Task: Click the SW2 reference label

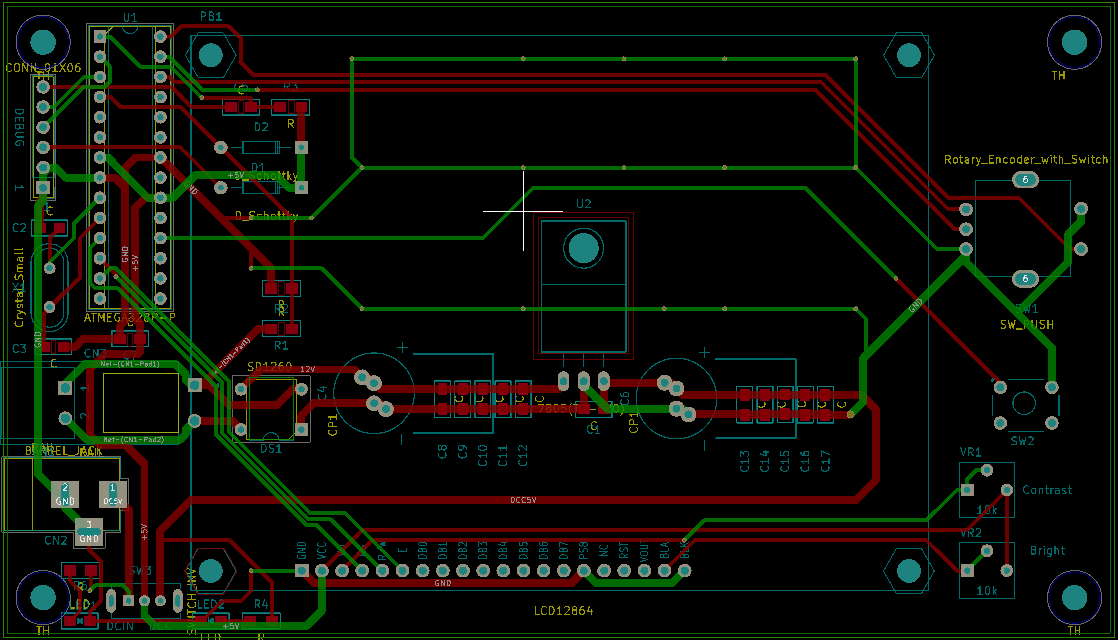Action: (x=1022, y=441)
